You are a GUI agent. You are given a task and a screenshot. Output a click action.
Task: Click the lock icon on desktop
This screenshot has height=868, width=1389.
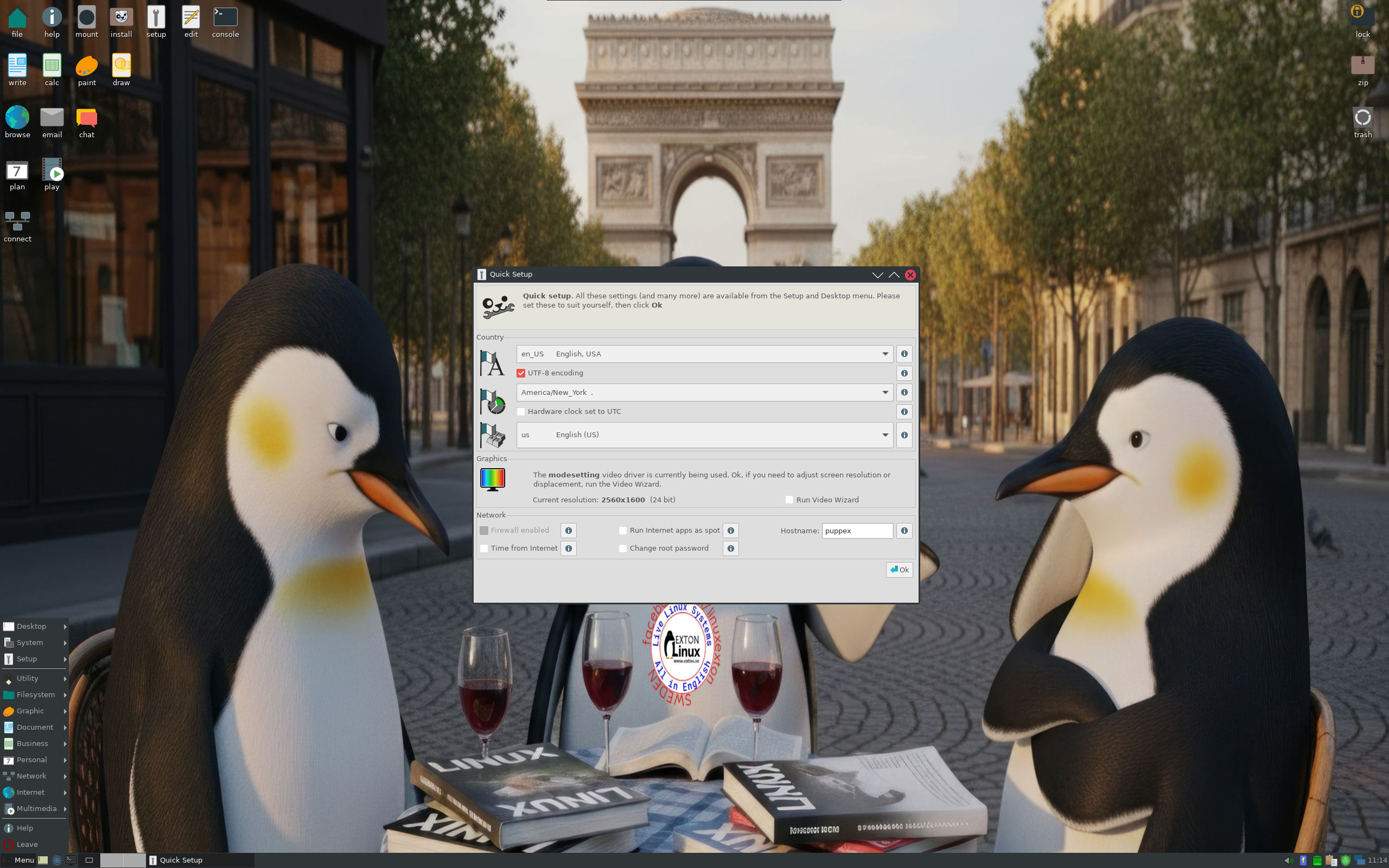(x=1362, y=22)
